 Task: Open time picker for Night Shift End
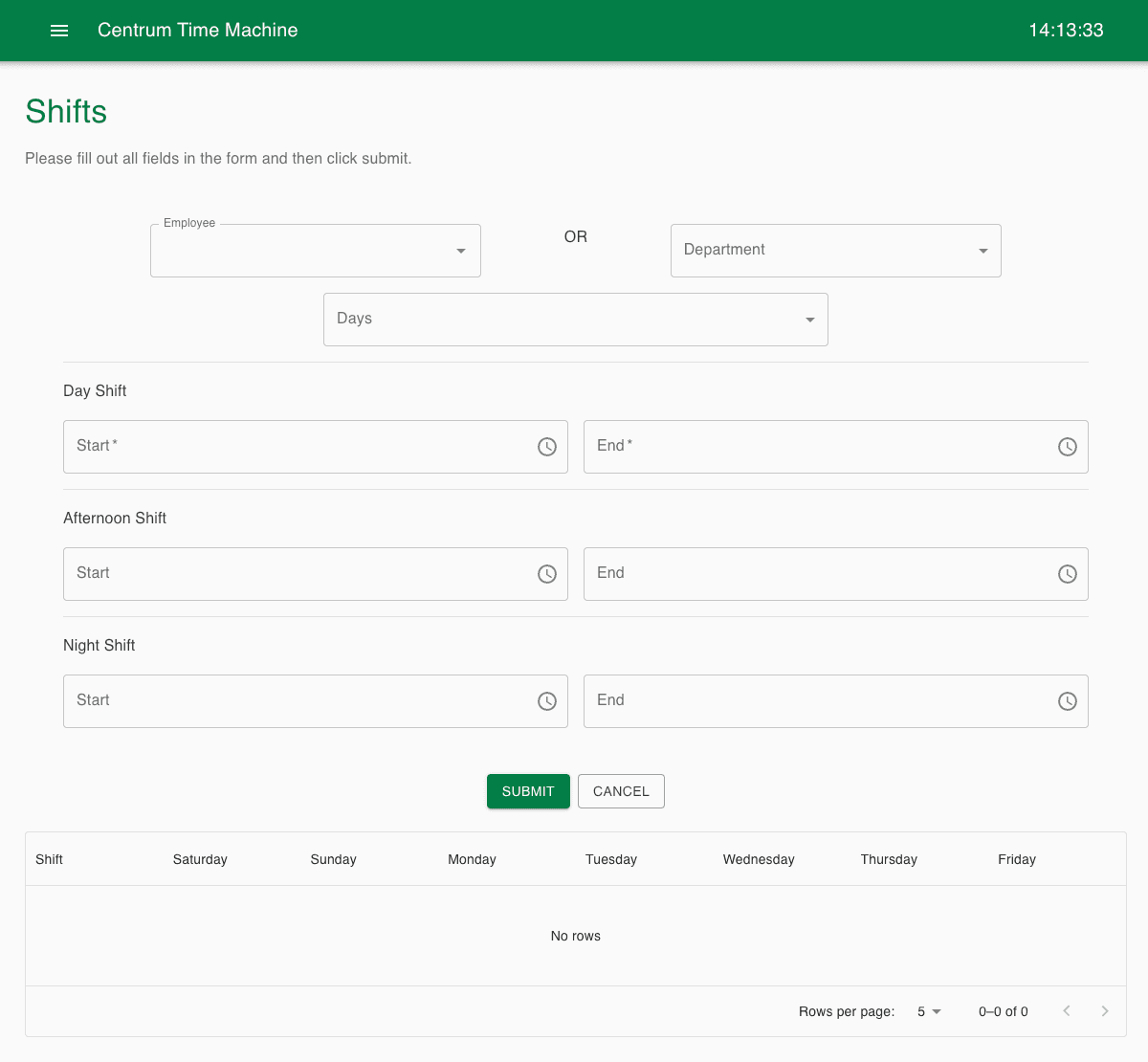1068,701
